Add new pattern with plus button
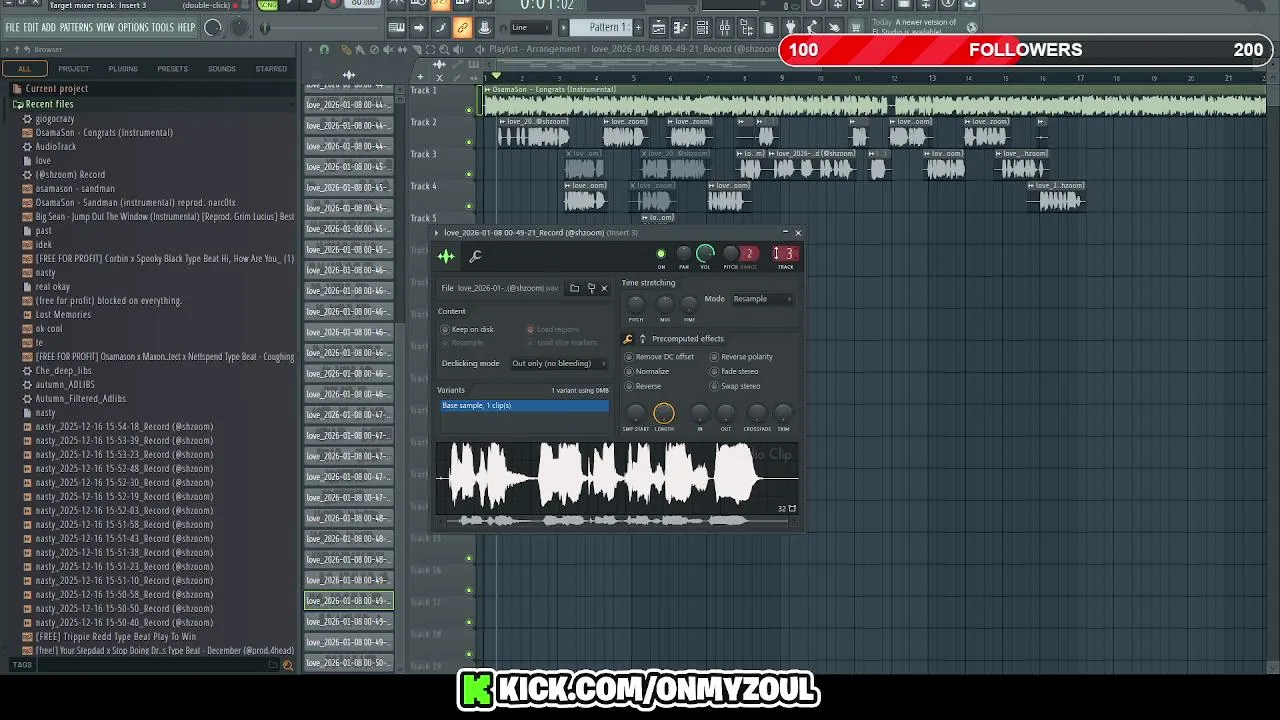 coord(637,28)
